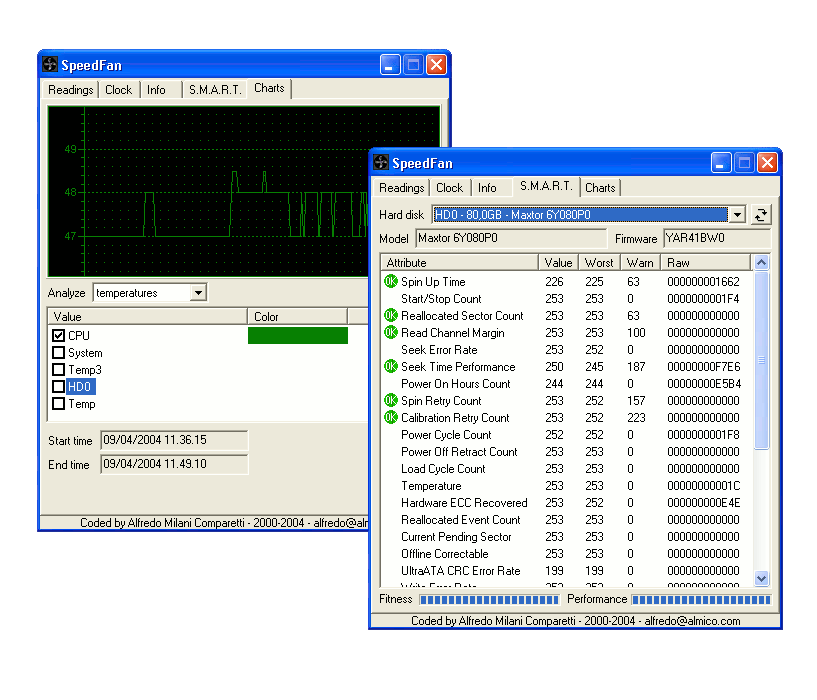Select the Load Cycle Count row

[567, 469]
